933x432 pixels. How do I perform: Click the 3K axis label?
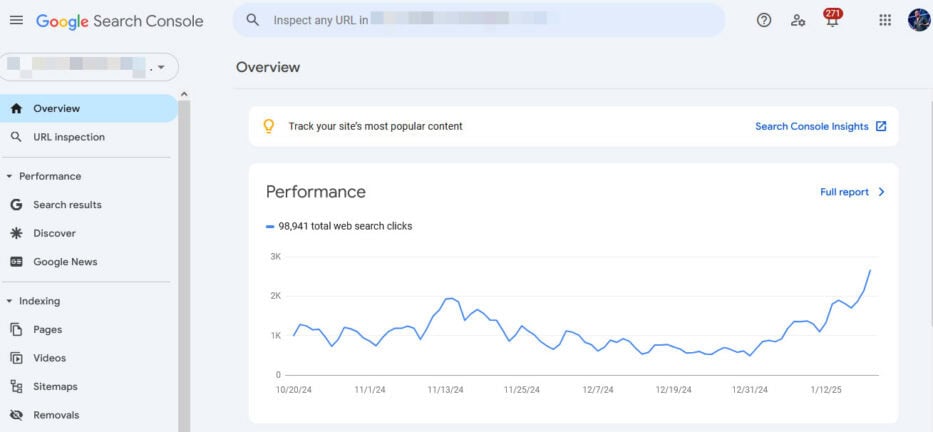[275, 256]
